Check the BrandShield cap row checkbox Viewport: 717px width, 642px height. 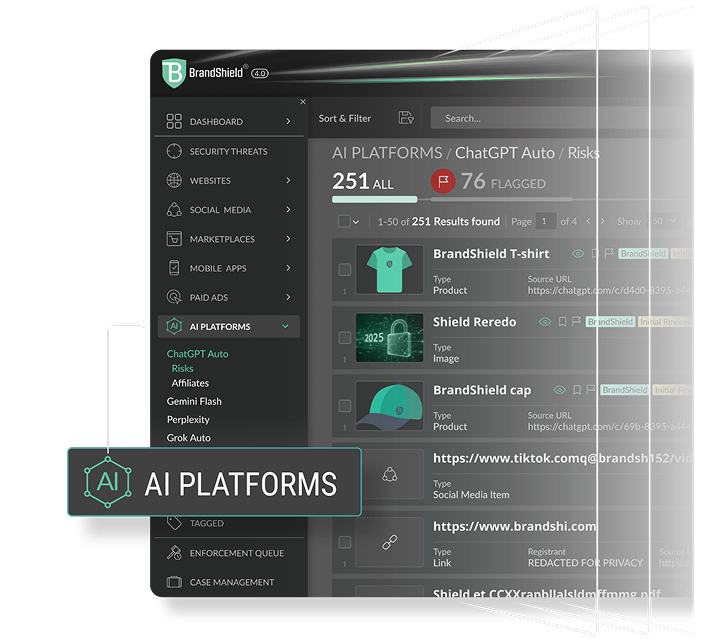pos(344,406)
